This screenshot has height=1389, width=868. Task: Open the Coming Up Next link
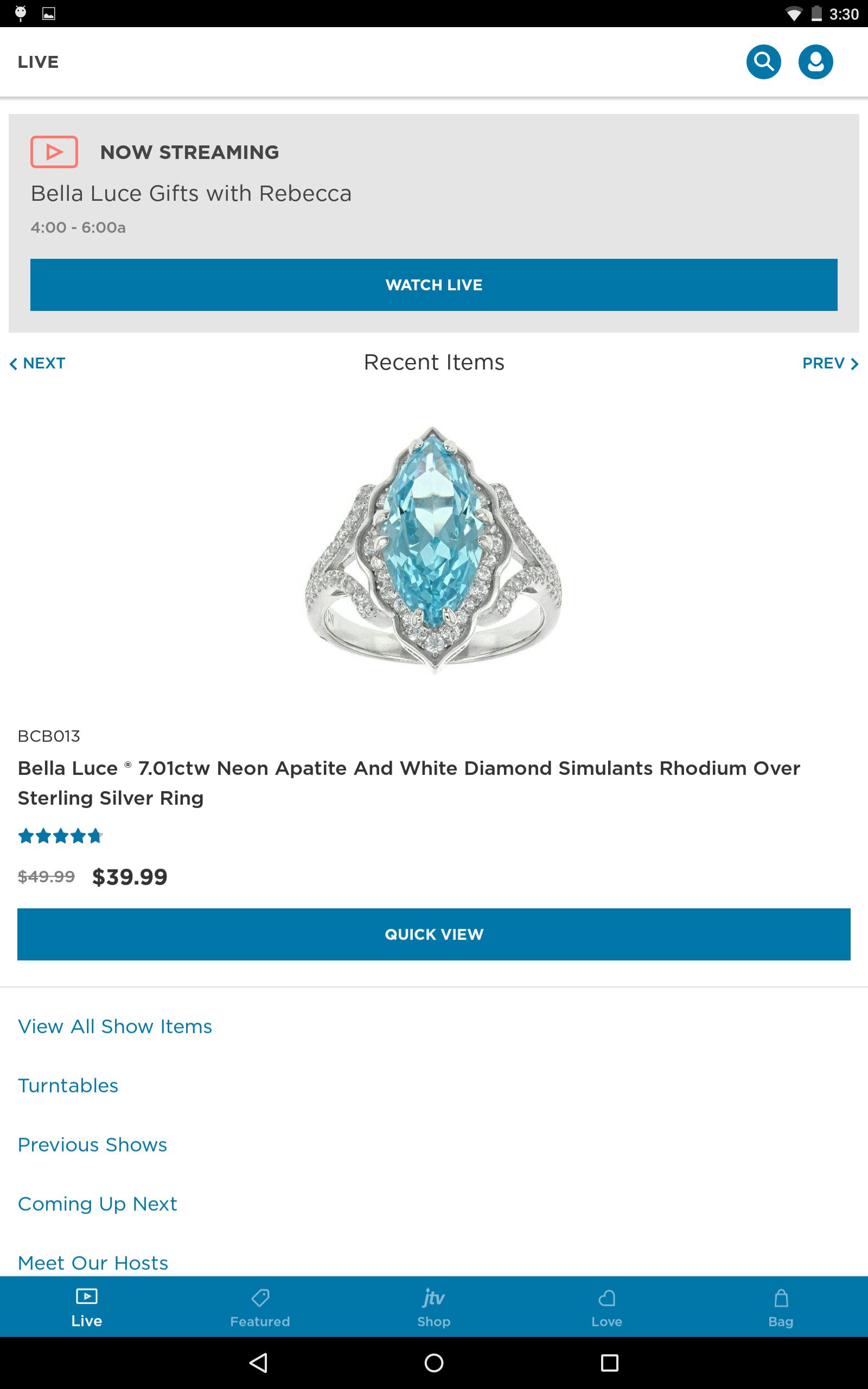[x=98, y=1203]
